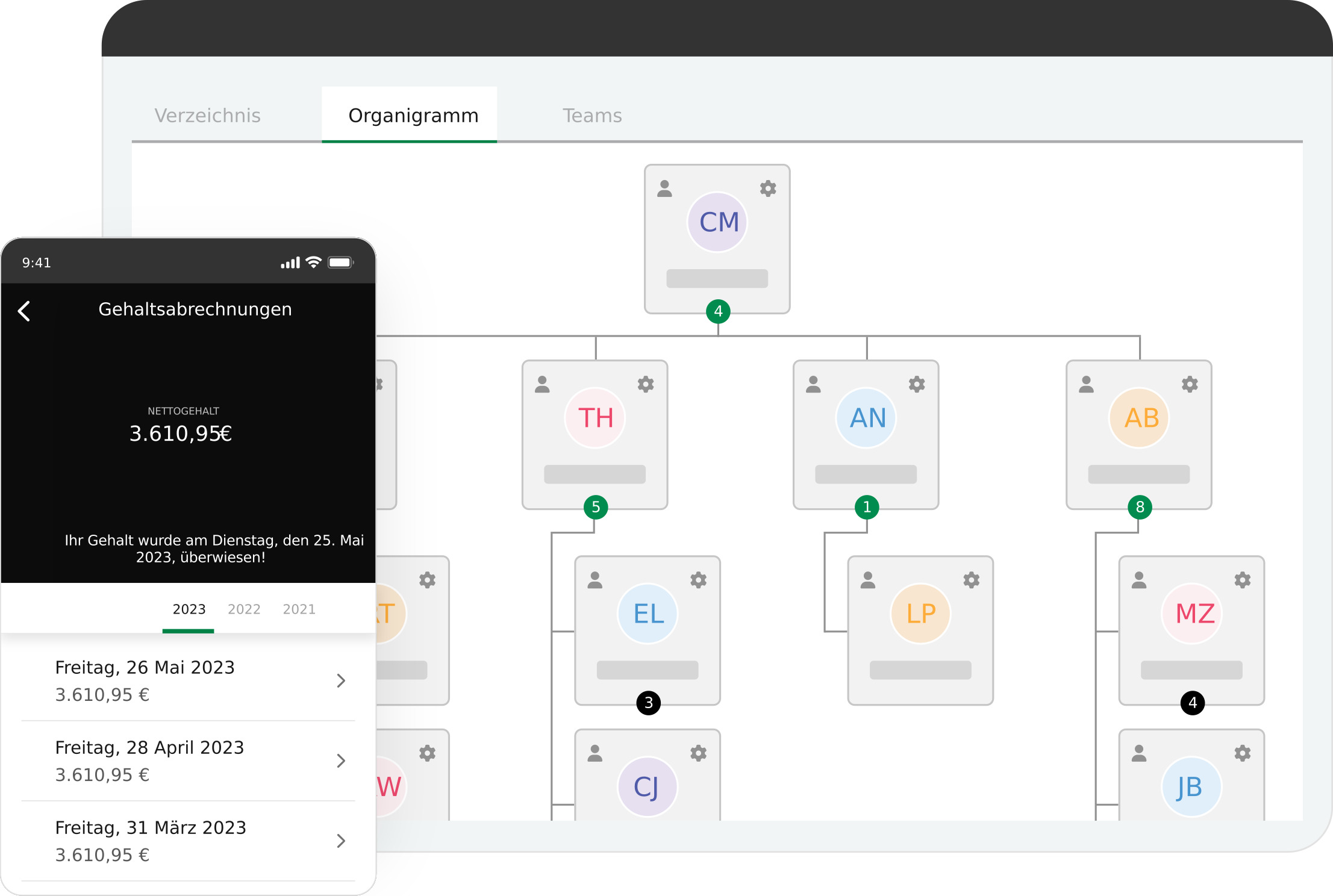The height and width of the screenshot is (896, 1333).
Task: Select the 2022 year tab
Action: [x=244, y=609]
